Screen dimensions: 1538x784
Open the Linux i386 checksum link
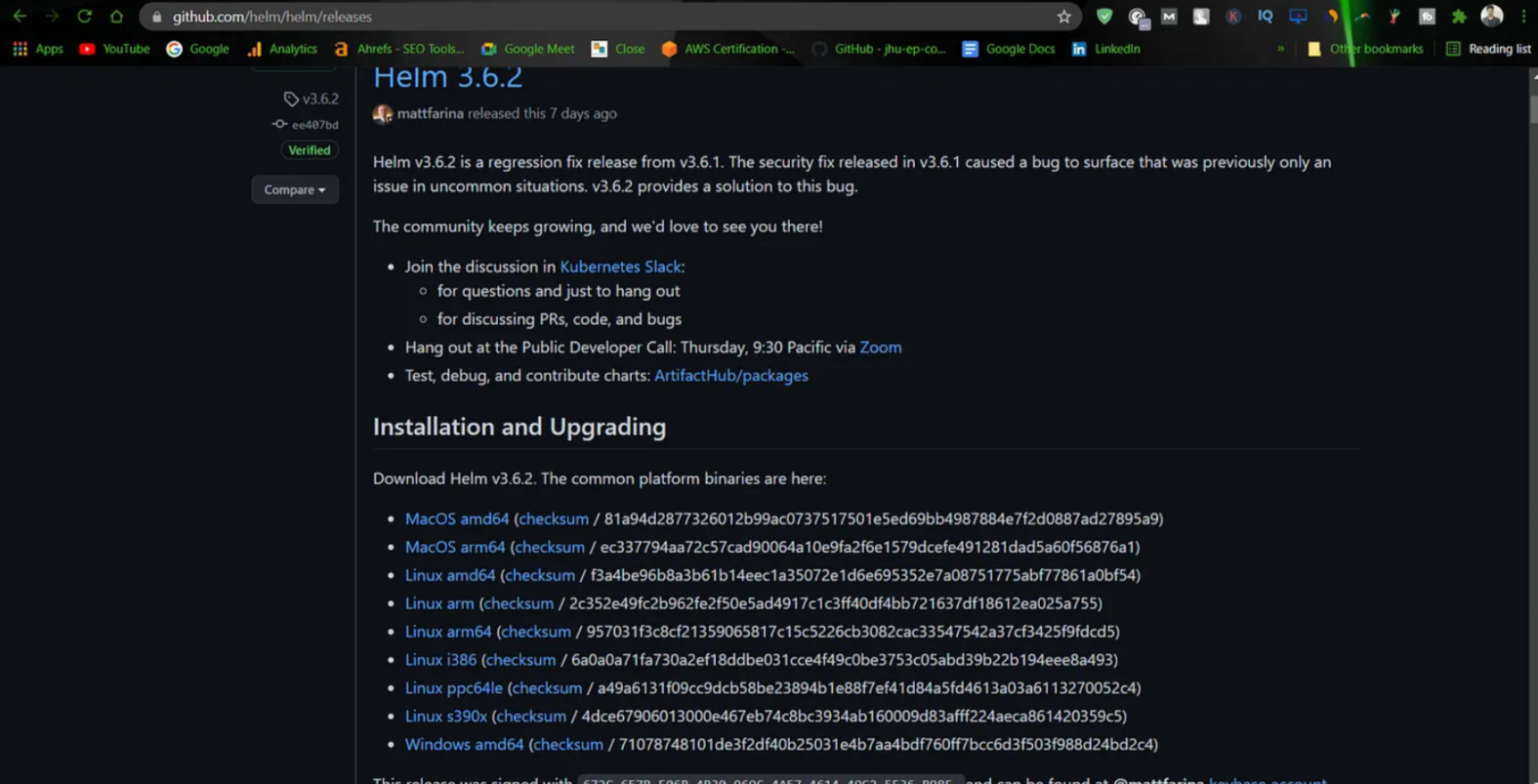(x=520, y=660)
